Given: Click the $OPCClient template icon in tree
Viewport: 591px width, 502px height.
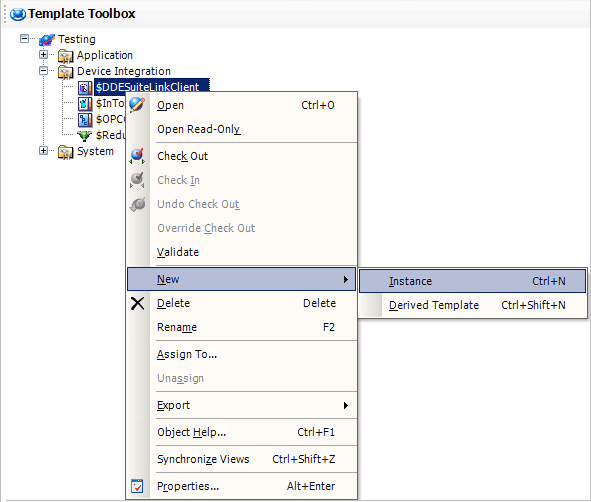Looking at the screenshot, I should pos(85,119).
